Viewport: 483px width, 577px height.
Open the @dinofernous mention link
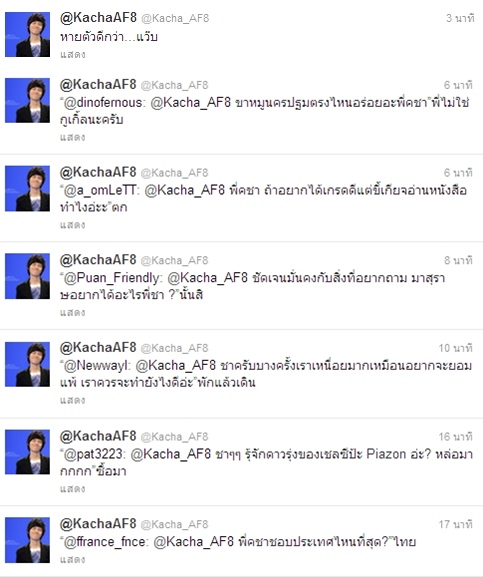coord(103,103)
